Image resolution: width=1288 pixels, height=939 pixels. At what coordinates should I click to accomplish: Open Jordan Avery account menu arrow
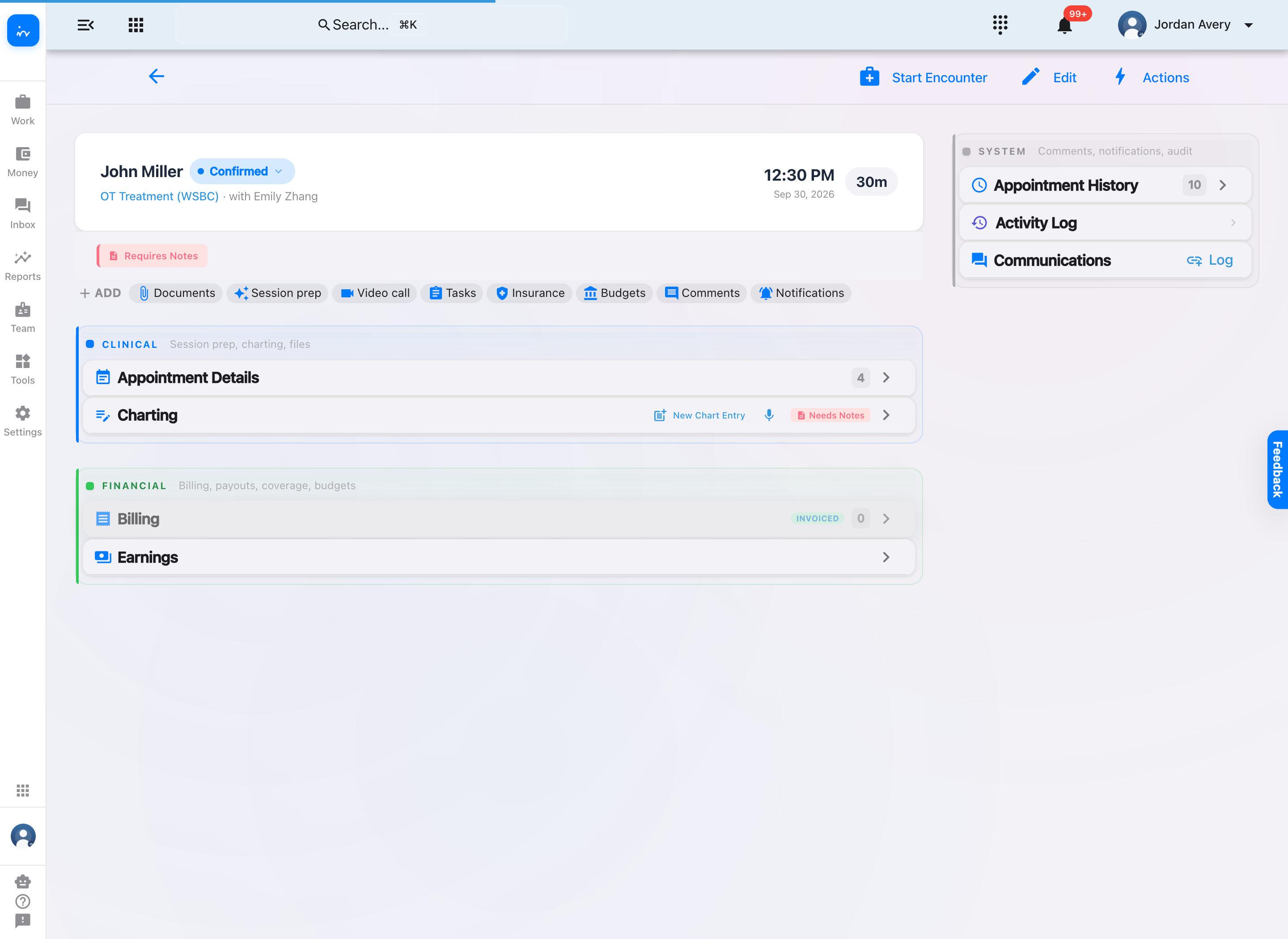(1249, 25)
